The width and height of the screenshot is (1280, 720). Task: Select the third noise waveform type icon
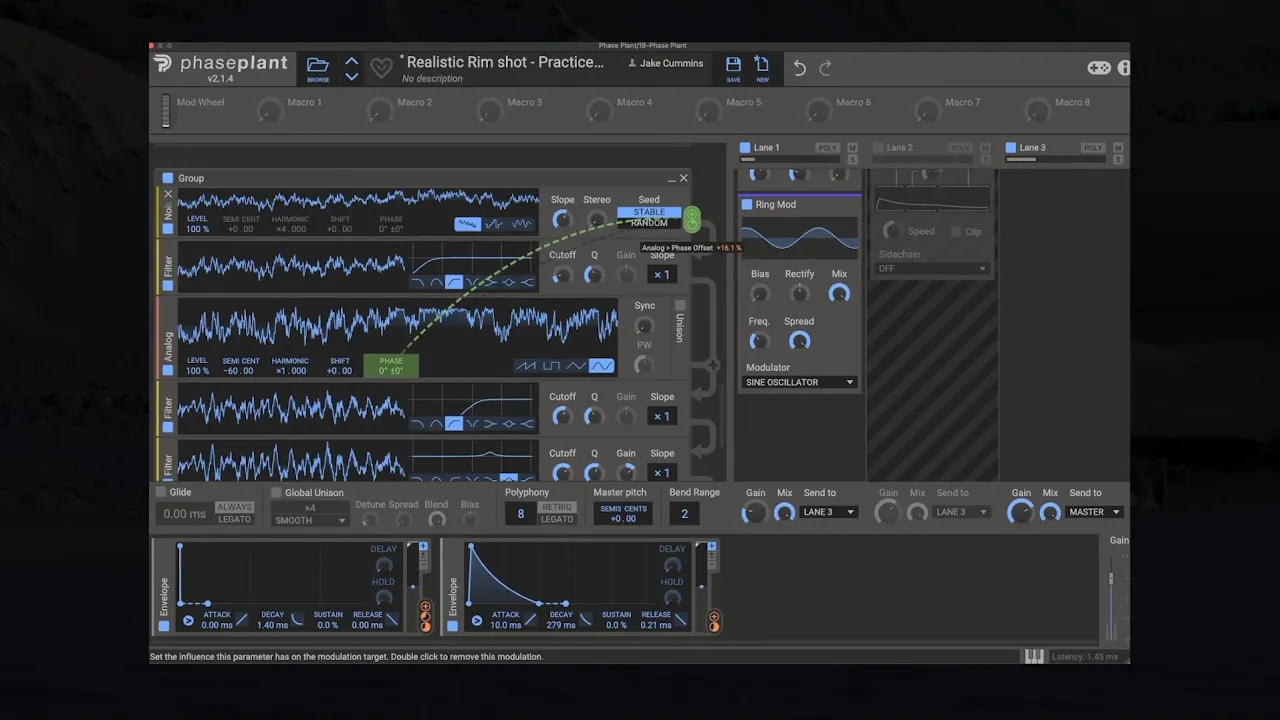pyautogui.click(x=521, y=224)
